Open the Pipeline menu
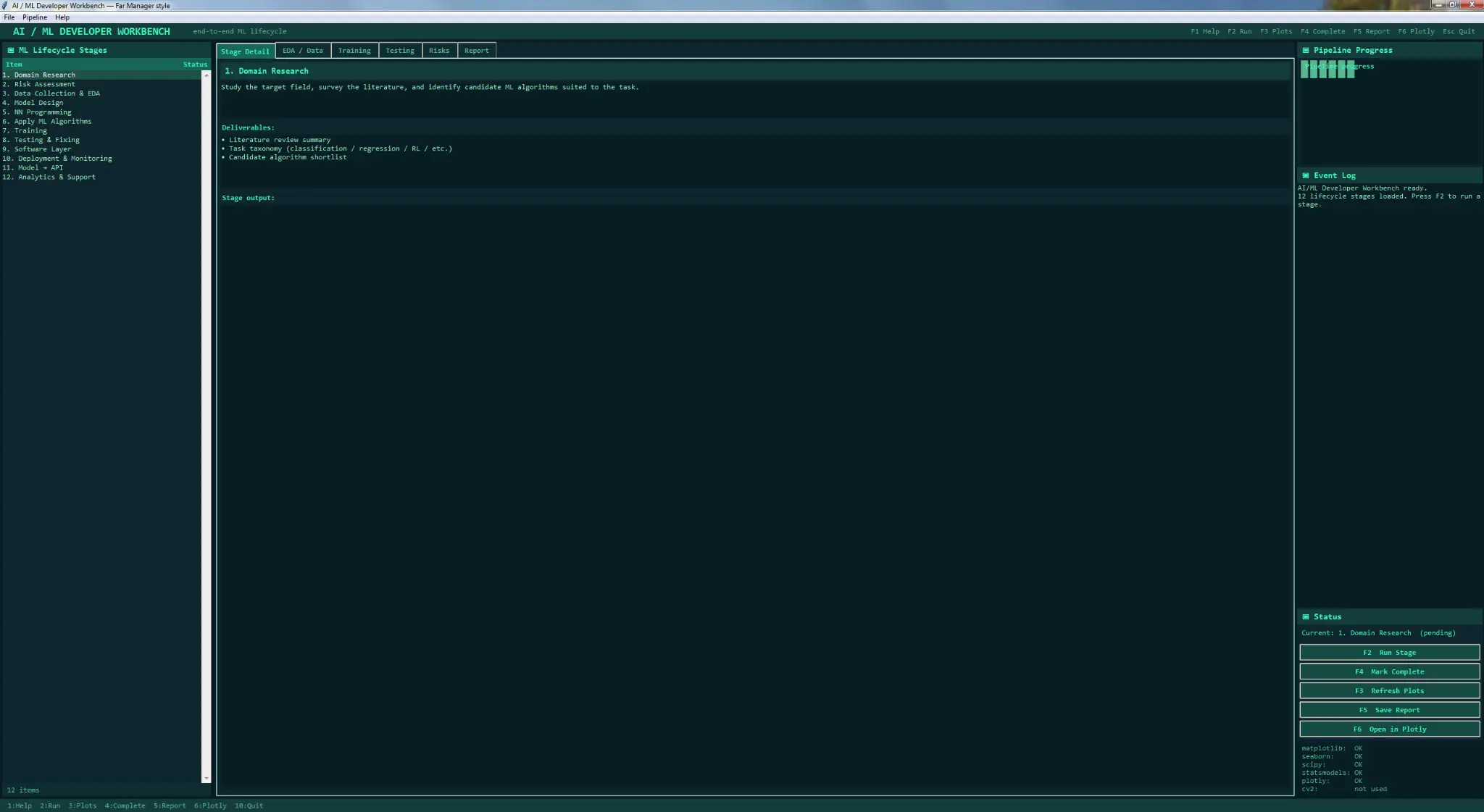The height and width of the screenshot is (812, 1484). (x=35, y=17)
